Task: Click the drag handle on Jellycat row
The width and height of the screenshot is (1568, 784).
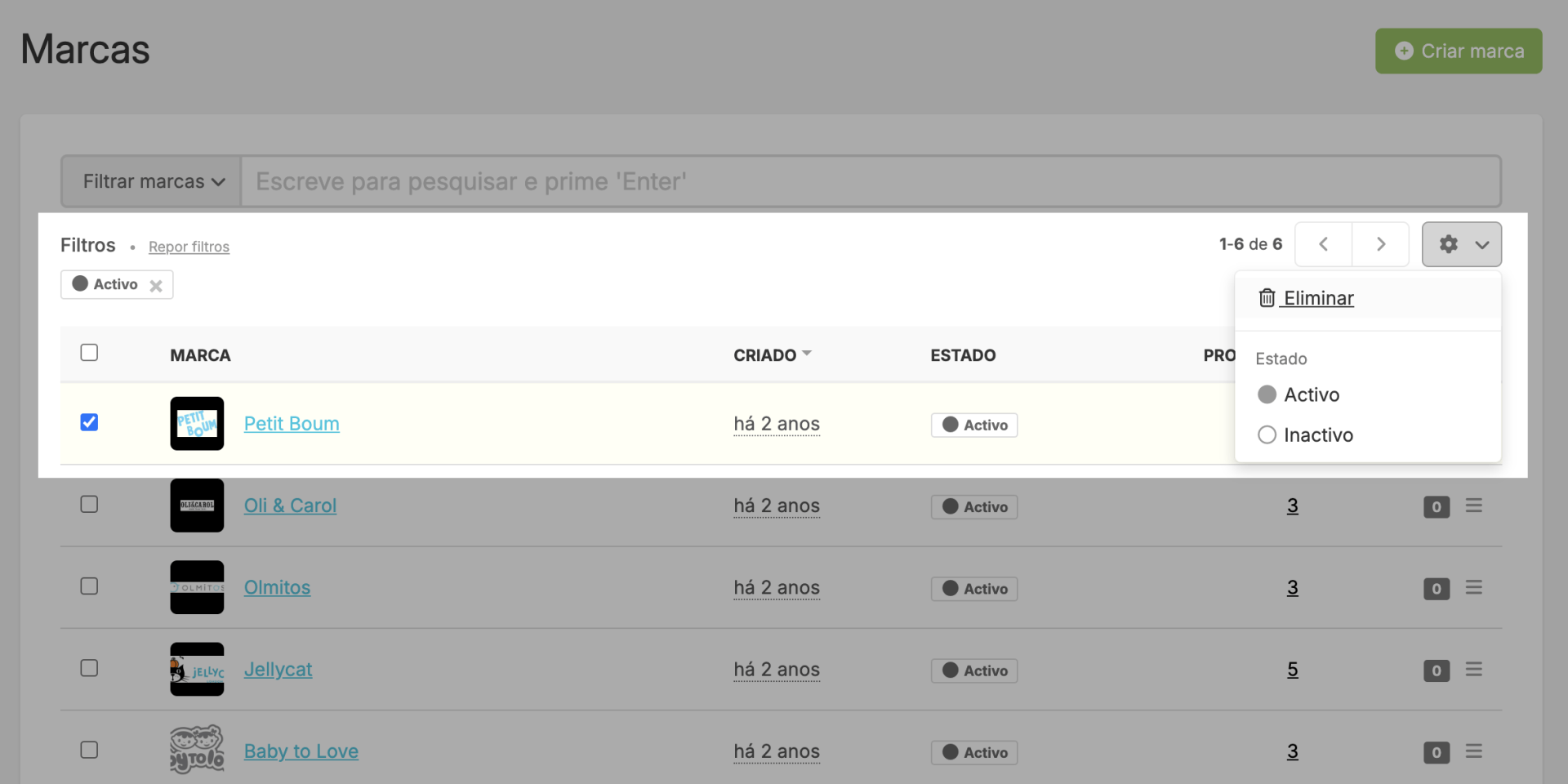Action: (x=1473, y=670)
